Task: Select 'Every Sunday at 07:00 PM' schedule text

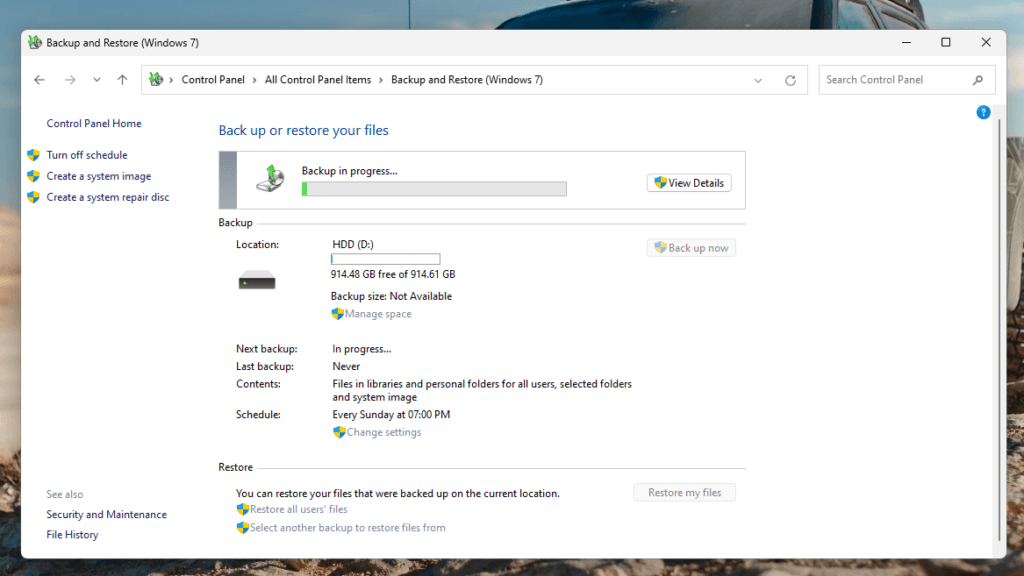Action: [x=391, y=414]
